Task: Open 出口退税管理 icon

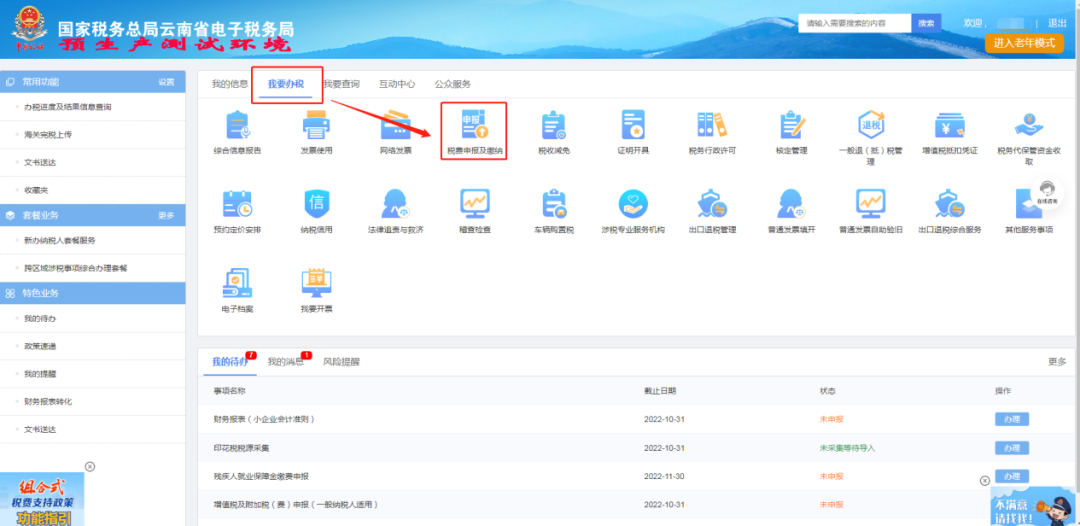Action: click(712, 204)
